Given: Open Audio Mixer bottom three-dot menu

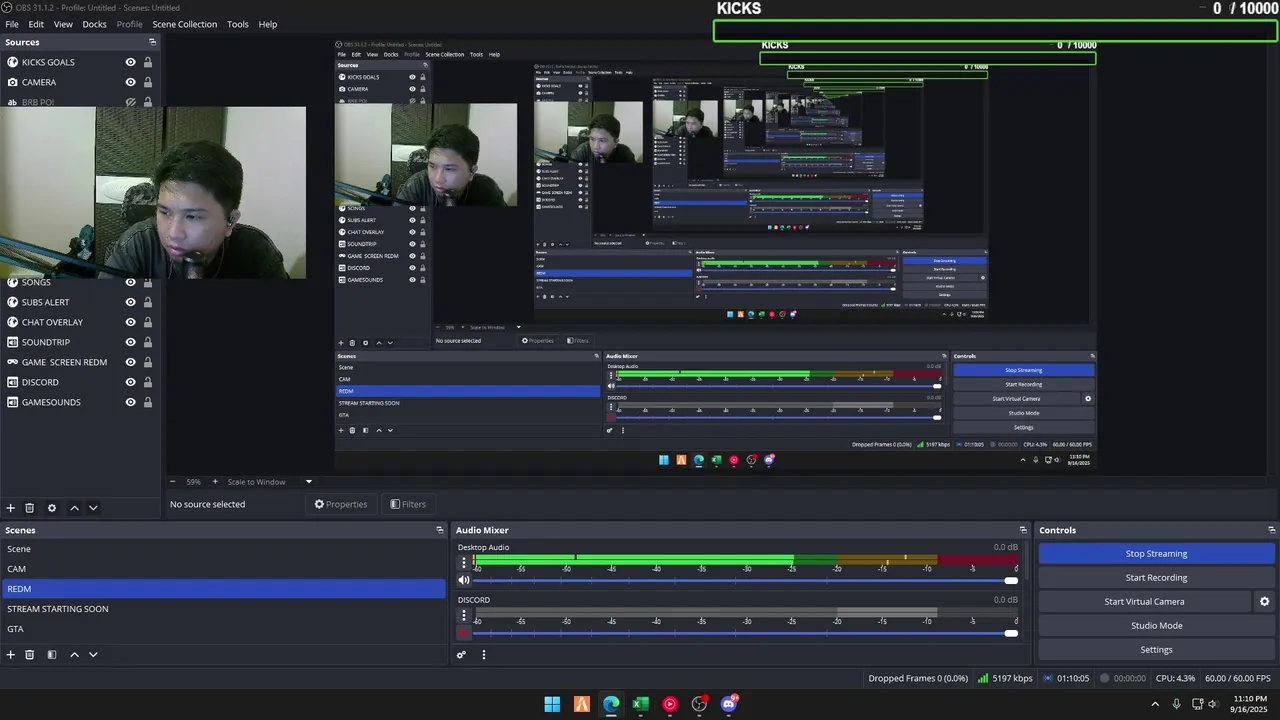Looking at the screenshot, I should tap(484, 655).
